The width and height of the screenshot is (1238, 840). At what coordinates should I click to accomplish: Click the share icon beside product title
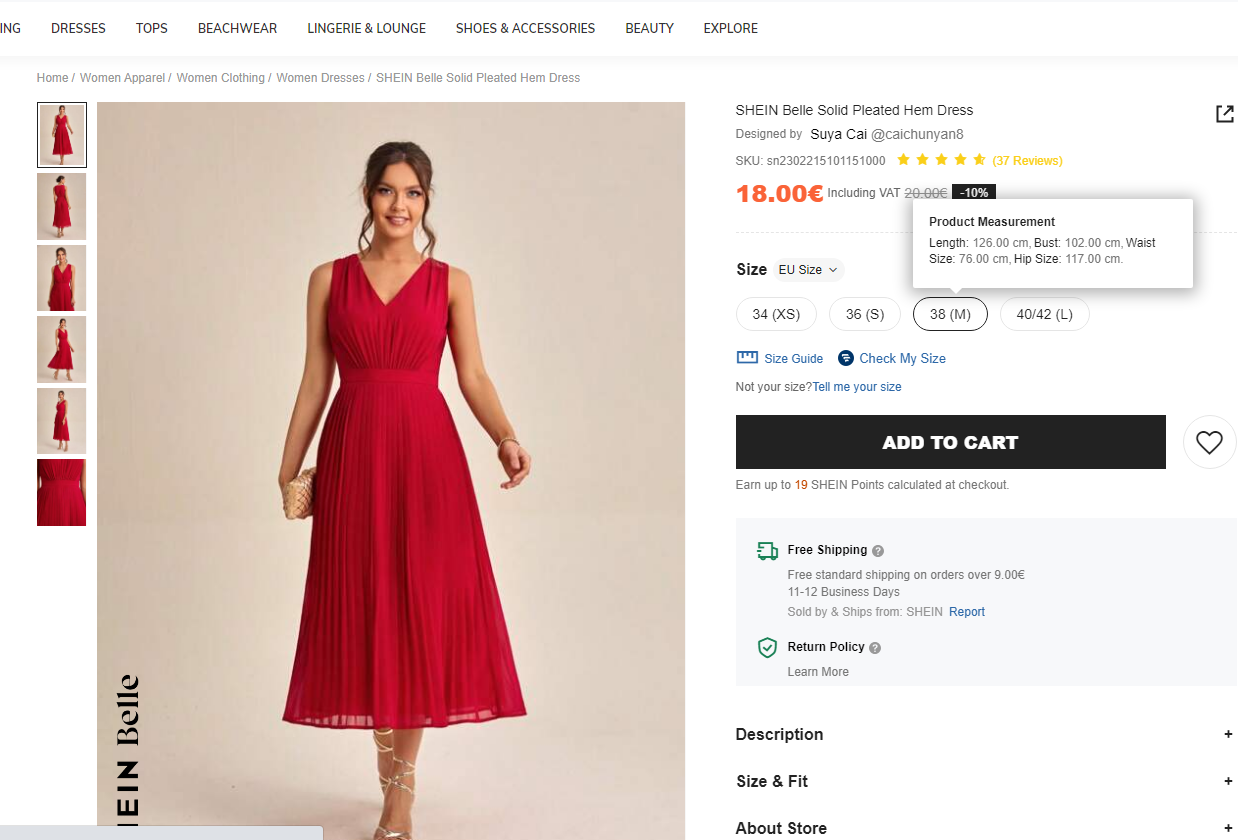point(1224,114)
